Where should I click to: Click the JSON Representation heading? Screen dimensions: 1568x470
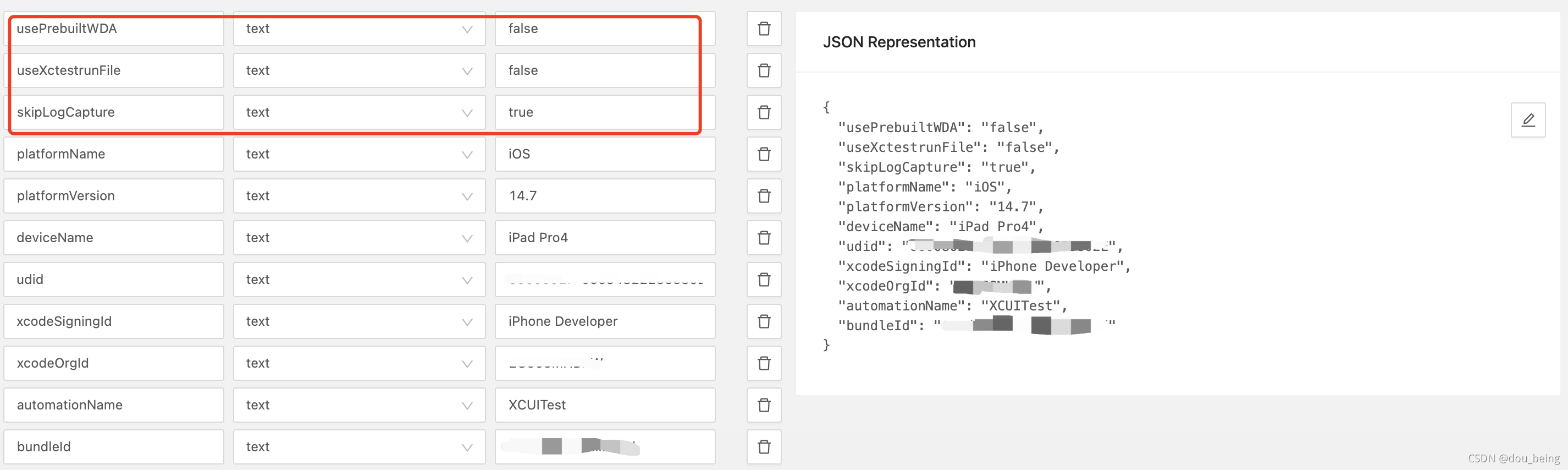[x=899, y=42]
